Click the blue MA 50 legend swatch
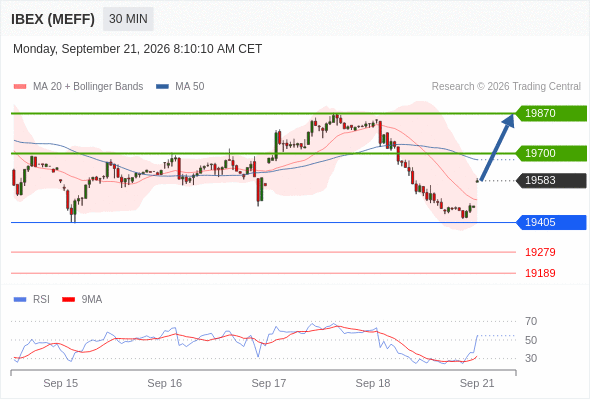 tap(162, 87)
